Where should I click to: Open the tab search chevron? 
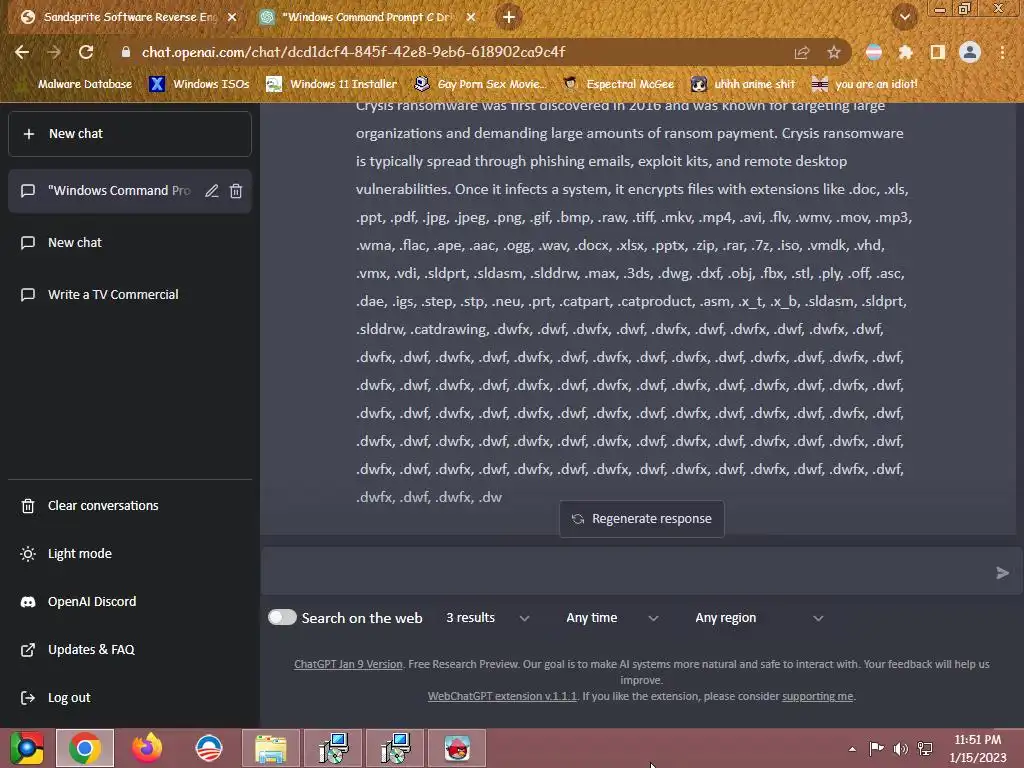click(x=905, y=17)
